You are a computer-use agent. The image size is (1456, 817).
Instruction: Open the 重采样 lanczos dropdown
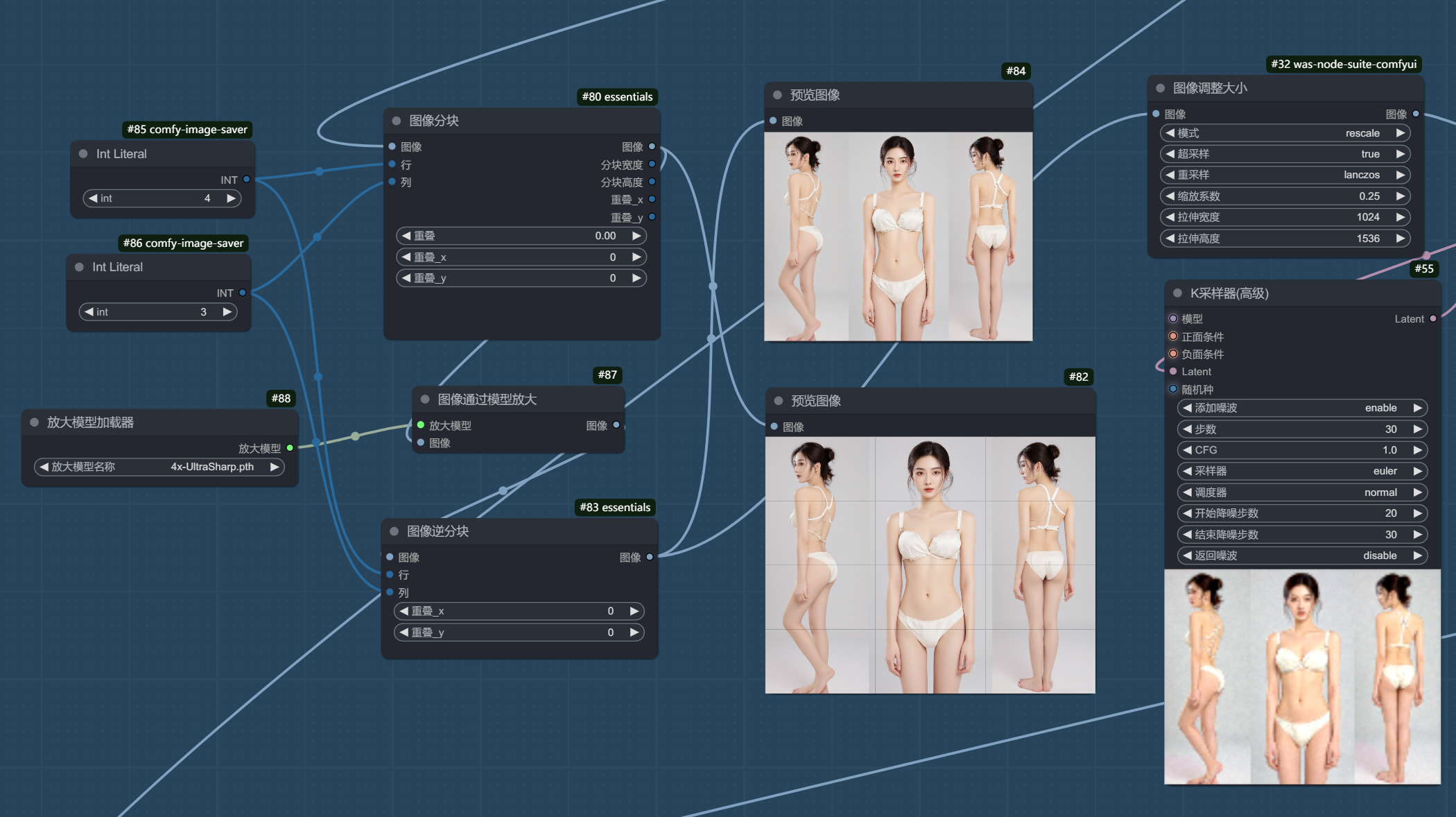coord(1285,175)
